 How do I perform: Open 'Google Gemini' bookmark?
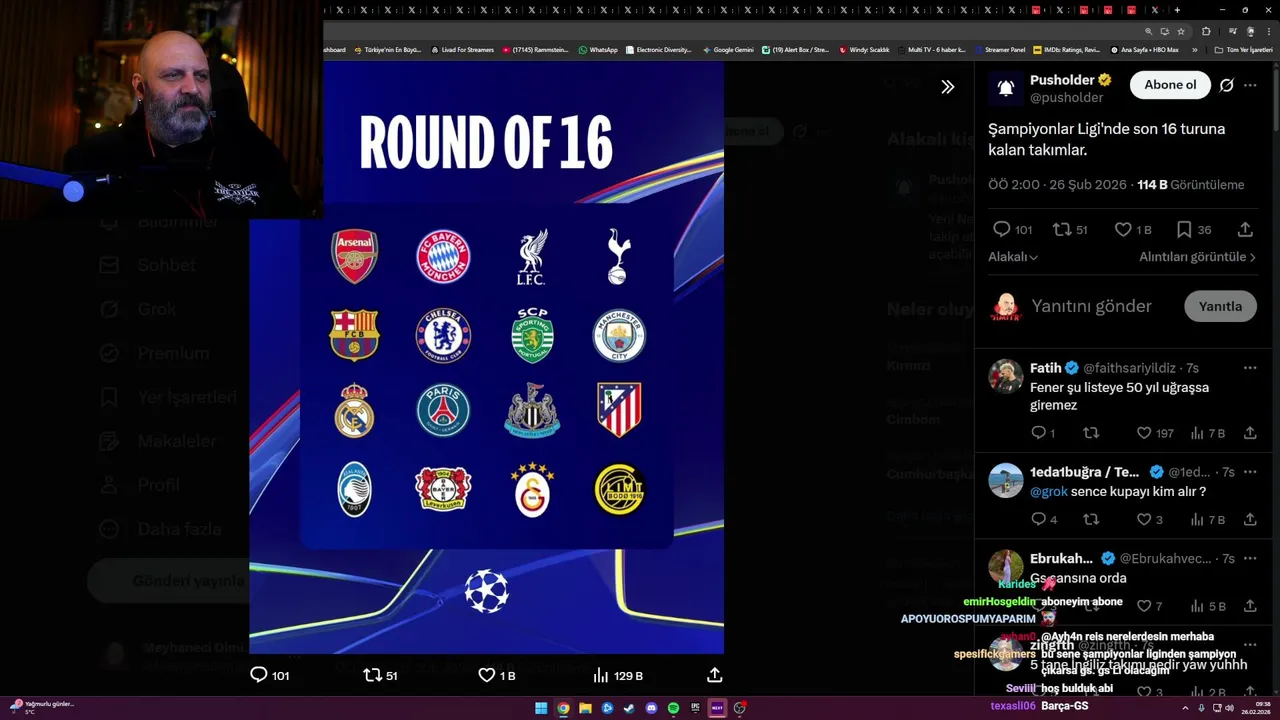coord(728,49)
